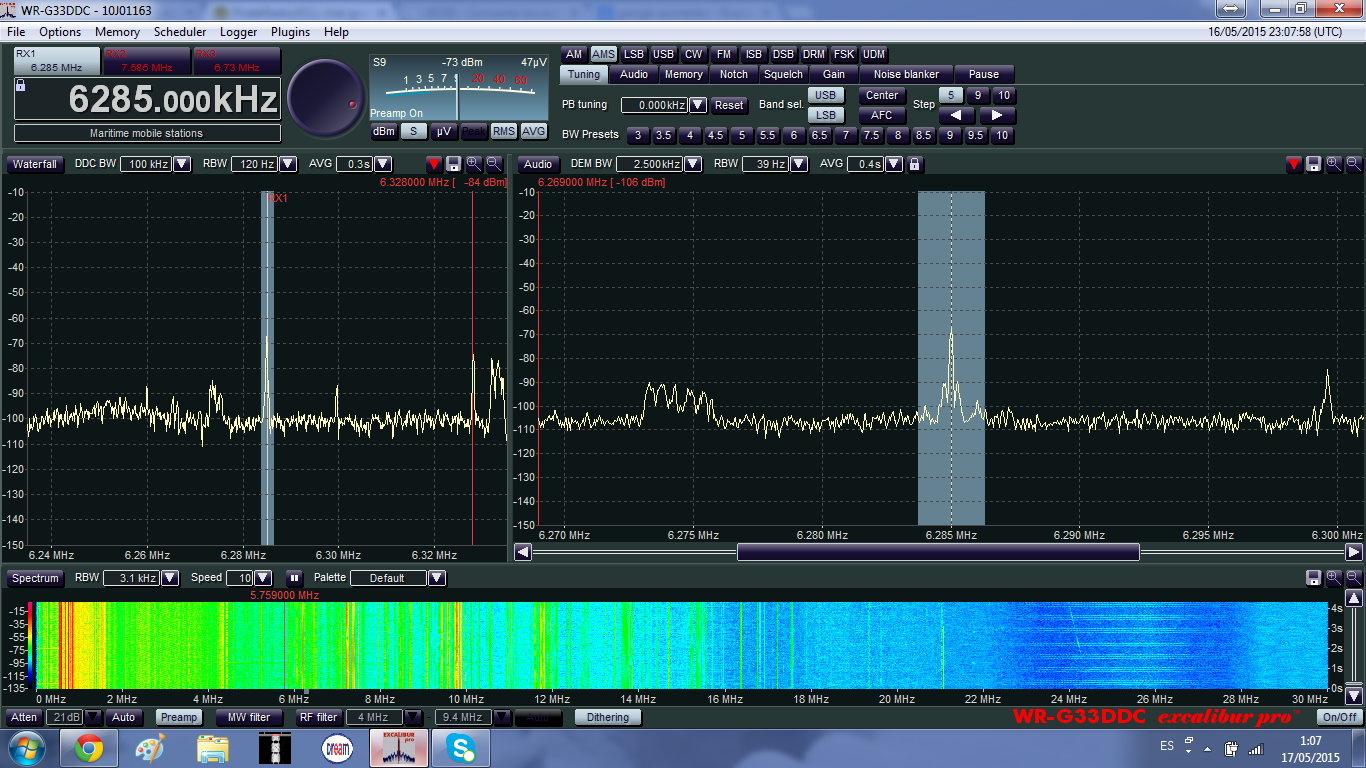
Task: Zoom out on the audio demodulator spectrum
Action: click(1353, 164)
